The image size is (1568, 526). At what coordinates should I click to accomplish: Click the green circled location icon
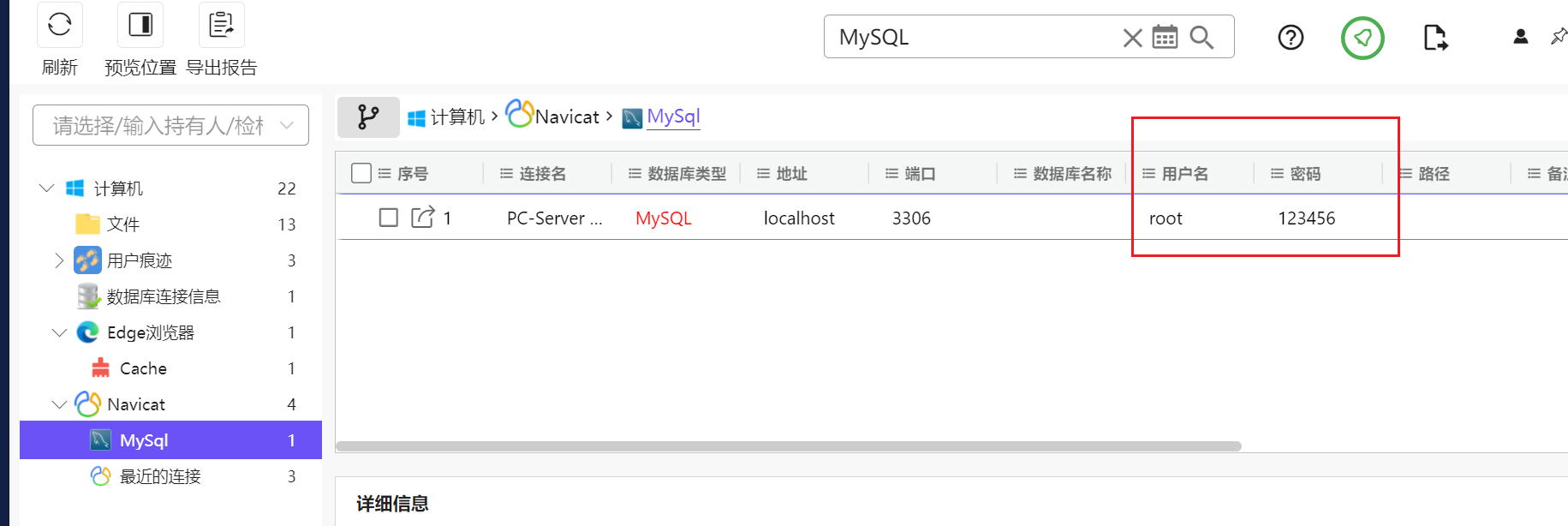coord(1362,38)
